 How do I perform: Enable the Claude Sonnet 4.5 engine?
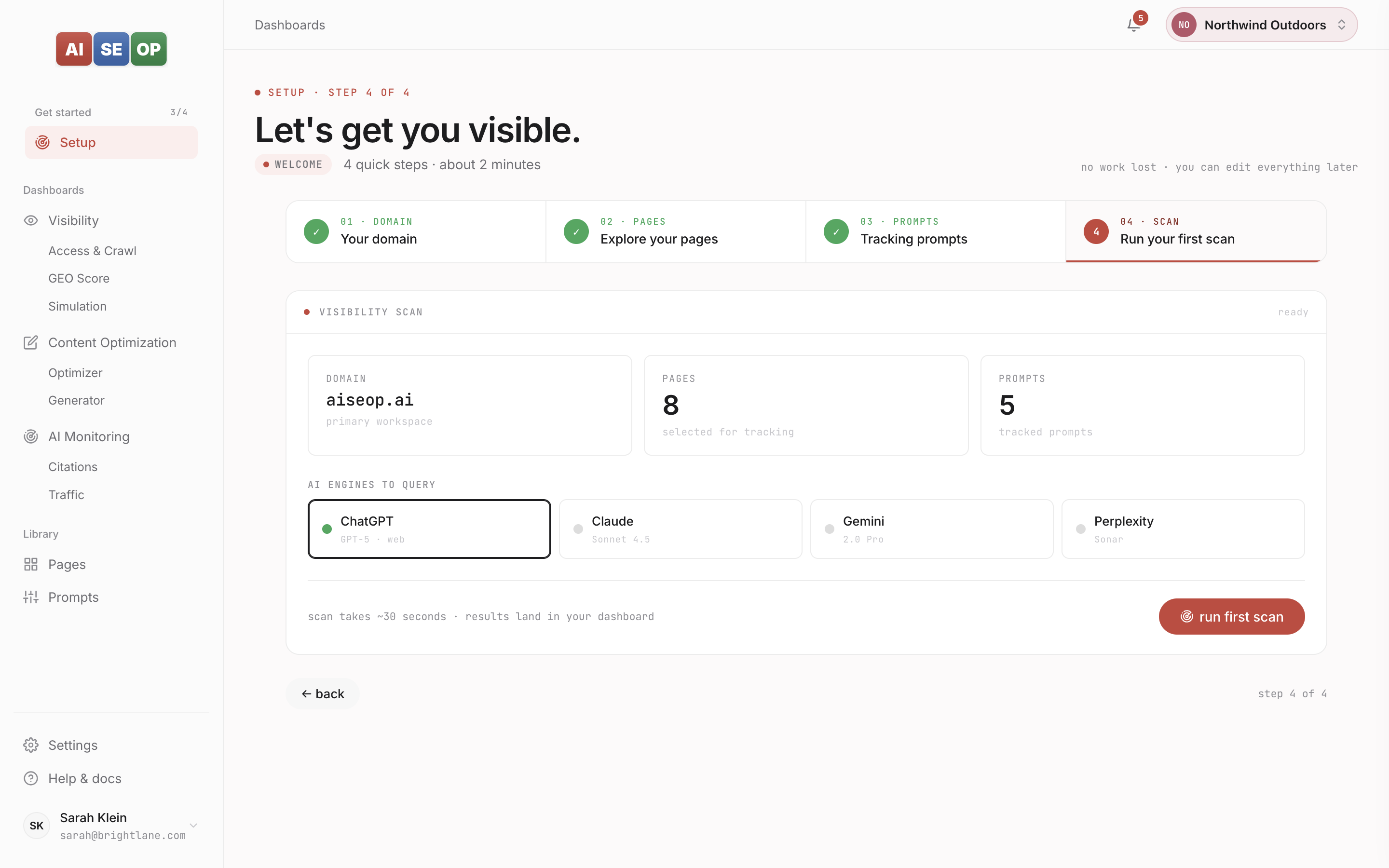tap(681, 529)
